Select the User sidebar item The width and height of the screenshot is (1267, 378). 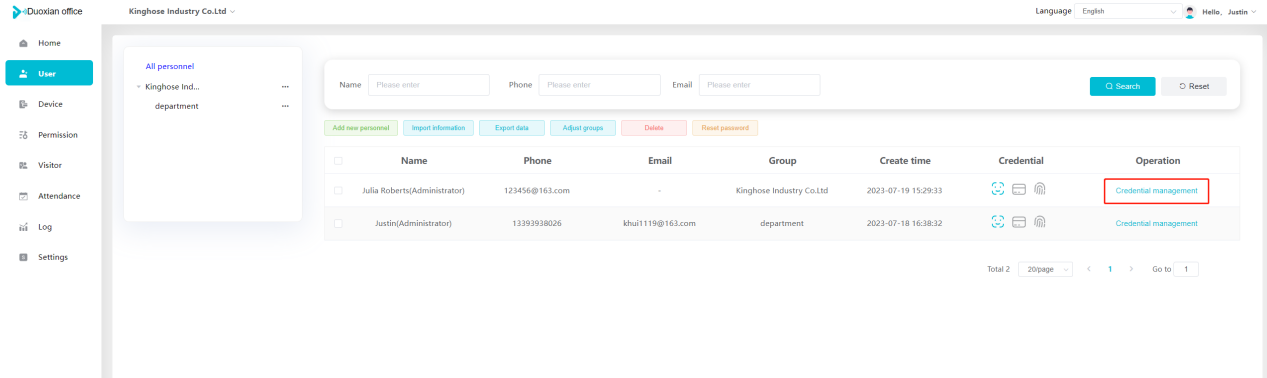click(49, 73)
